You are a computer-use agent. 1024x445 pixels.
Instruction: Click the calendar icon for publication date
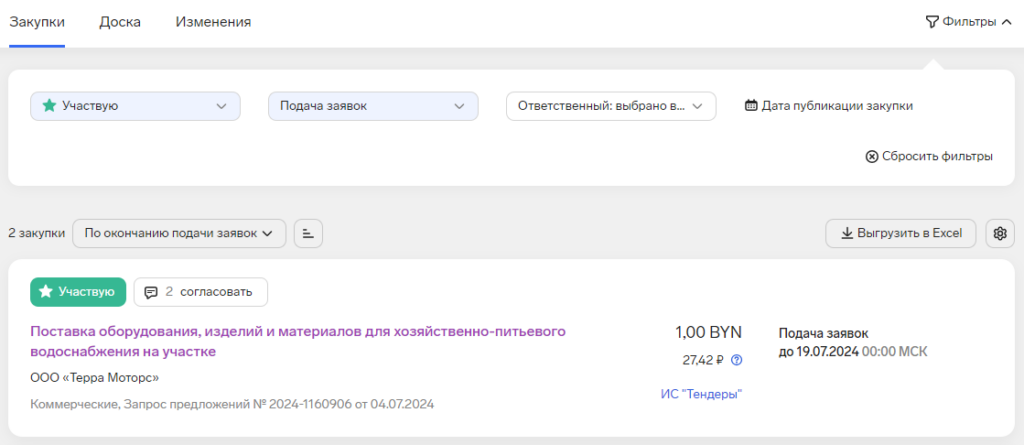[x=751, y=106]
